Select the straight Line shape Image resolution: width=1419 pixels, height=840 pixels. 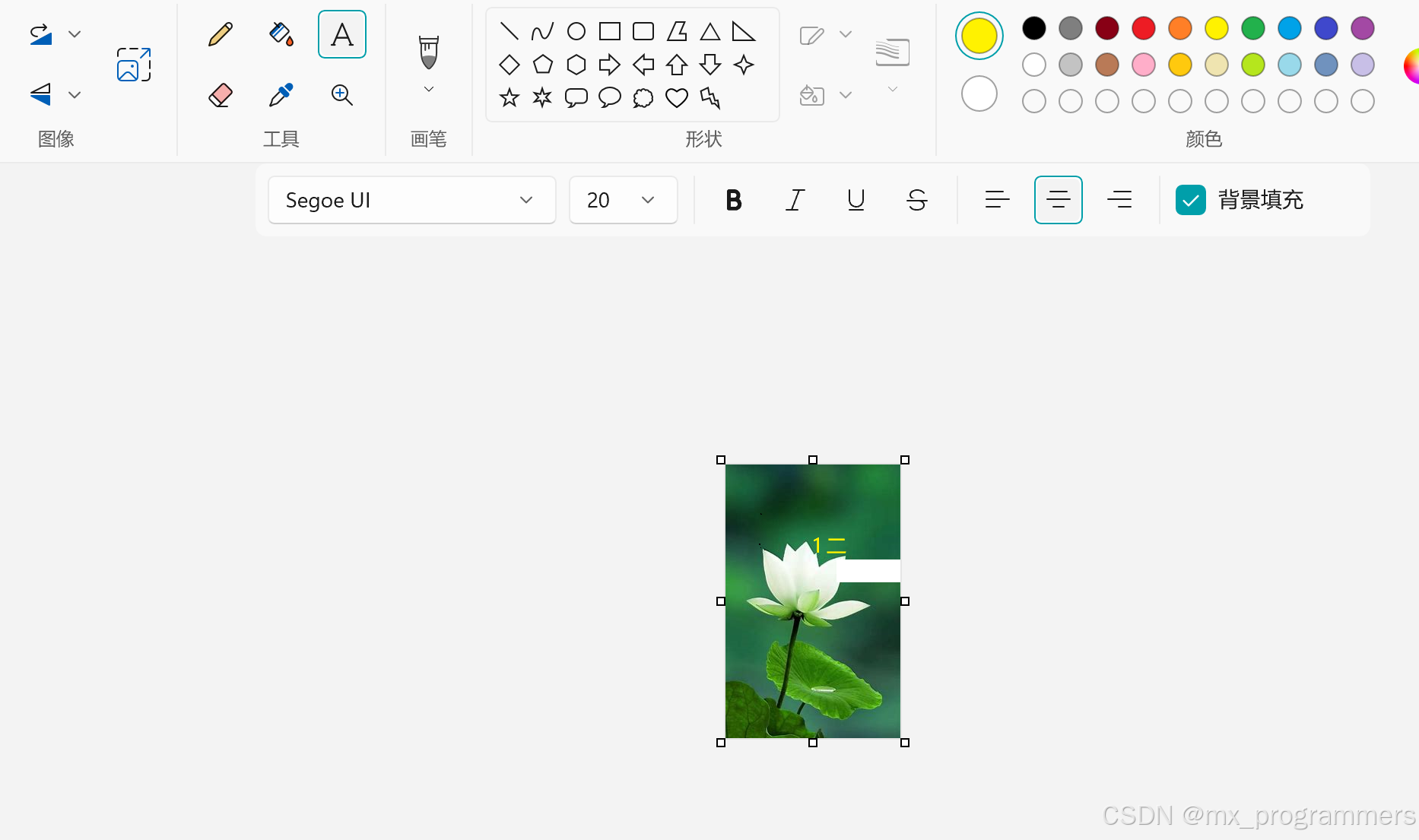pyautogui.click(x=510, y=31)
